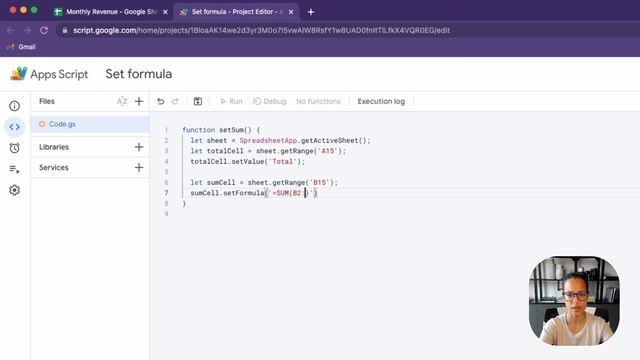Screen dimensions: 640x360
Task: Add a library with plus icon
Action: pos(139,147)
